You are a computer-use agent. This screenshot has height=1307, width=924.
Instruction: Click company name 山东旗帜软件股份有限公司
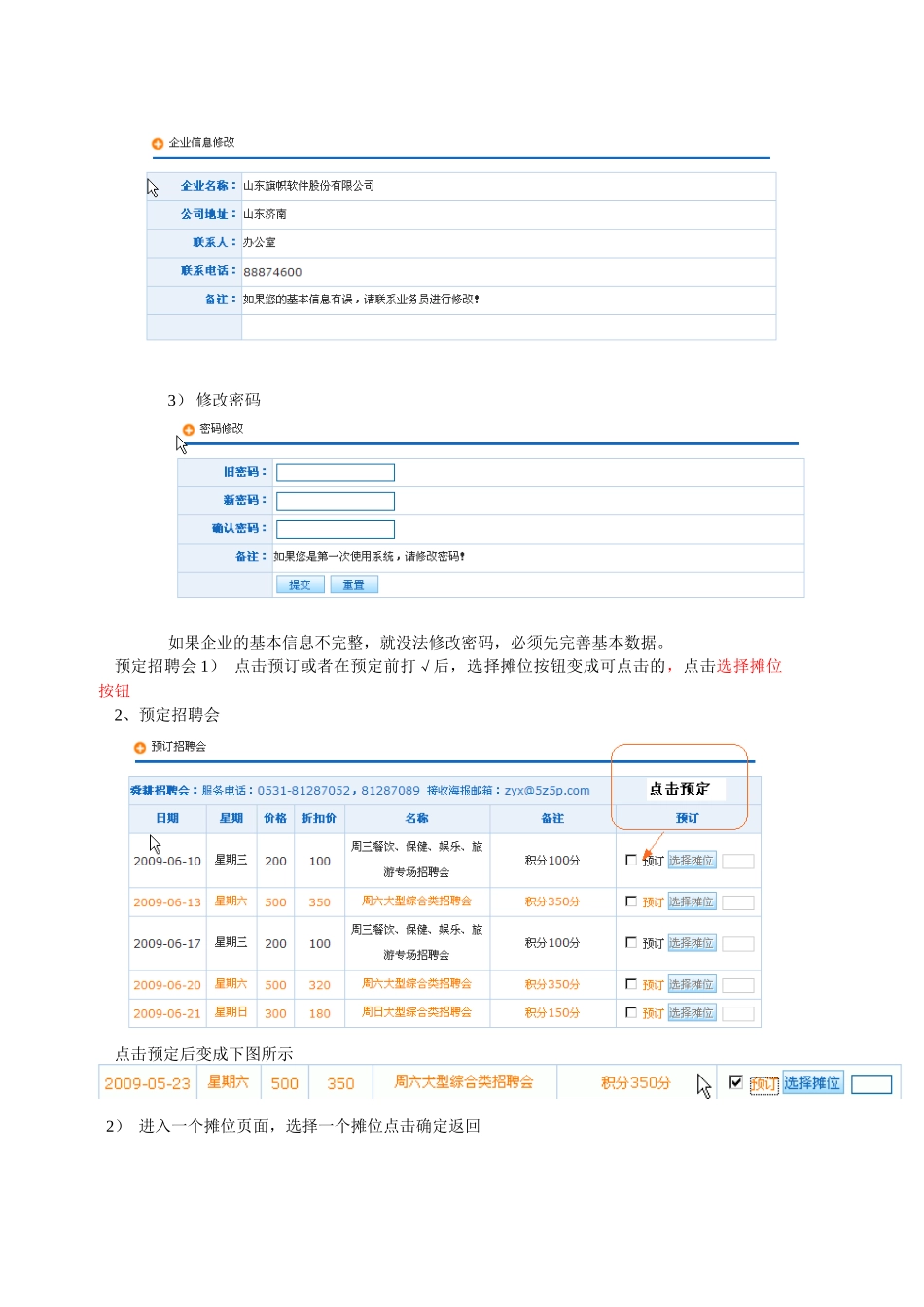[x=308, y=186]
